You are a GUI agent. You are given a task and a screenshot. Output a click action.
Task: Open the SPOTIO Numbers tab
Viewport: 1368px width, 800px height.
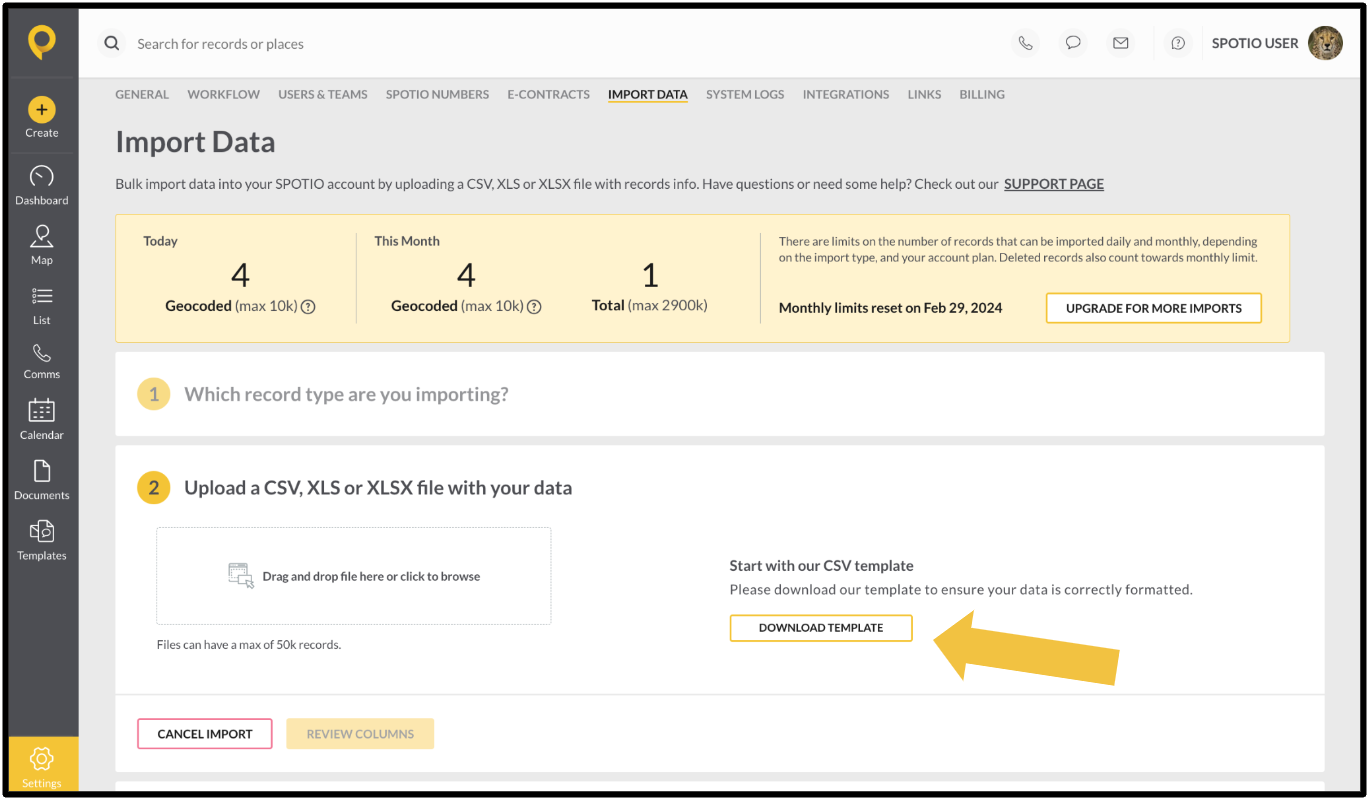pos(437,94)
